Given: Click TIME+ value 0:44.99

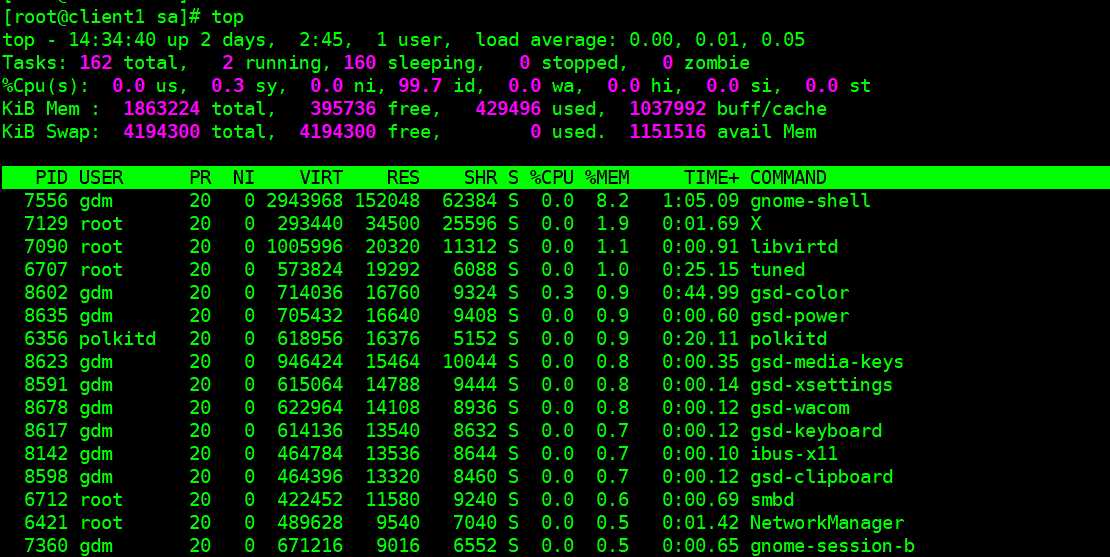Looking at the screenshot, I should pos(700,293).
